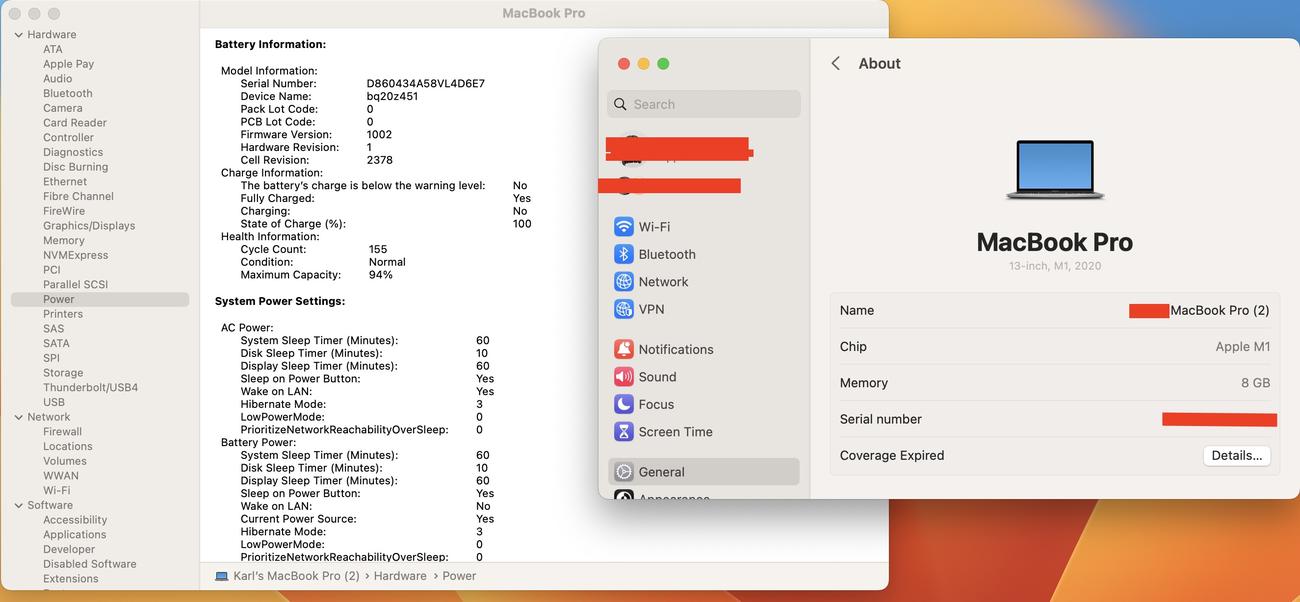The height and width of the screenshot is (602, 1300).
Task: Click the Bluetooth icon in System Settings sidebar
Action: pos(624,254)
